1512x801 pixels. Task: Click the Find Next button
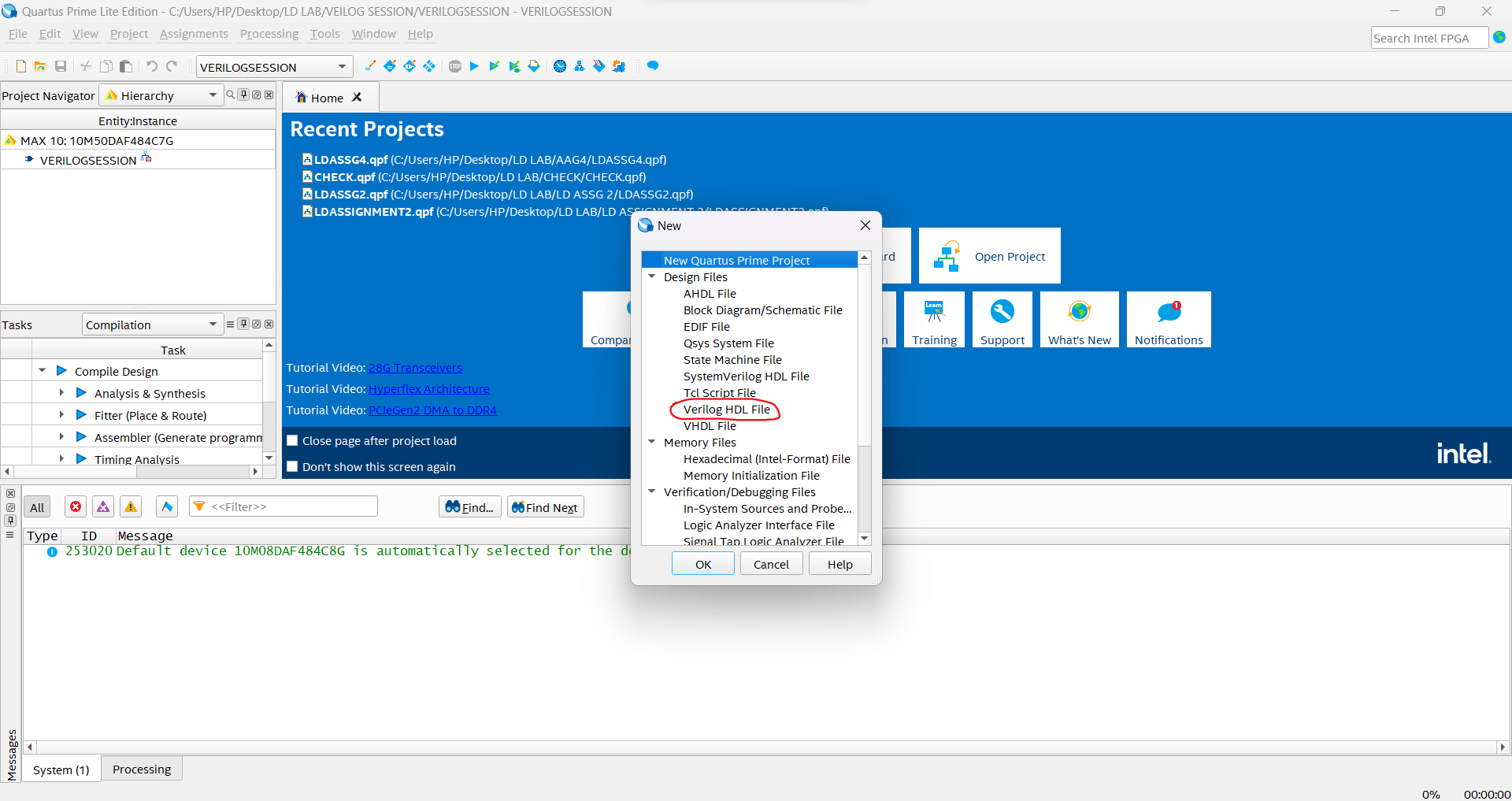545,507
